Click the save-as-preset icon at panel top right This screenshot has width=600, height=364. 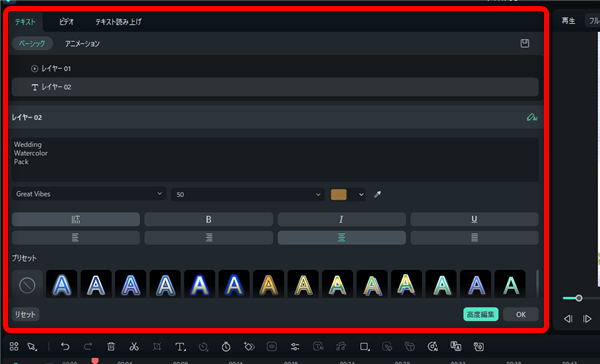525,44
